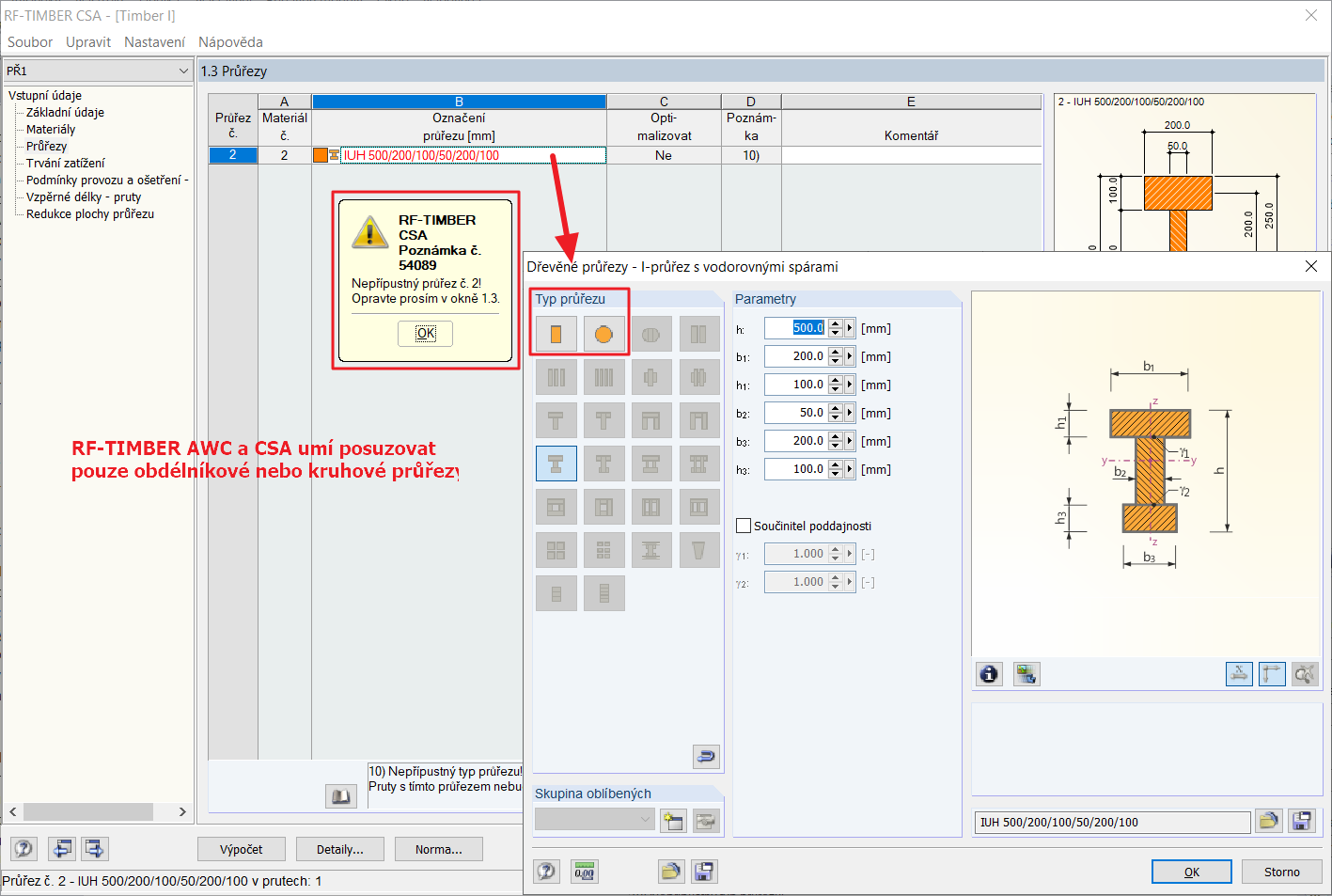This screenshot has height=896, width=1332.
Task: Open help in the RF-TIMBER CSA main window
Action: pyautogui.click(x=24, y=849)
